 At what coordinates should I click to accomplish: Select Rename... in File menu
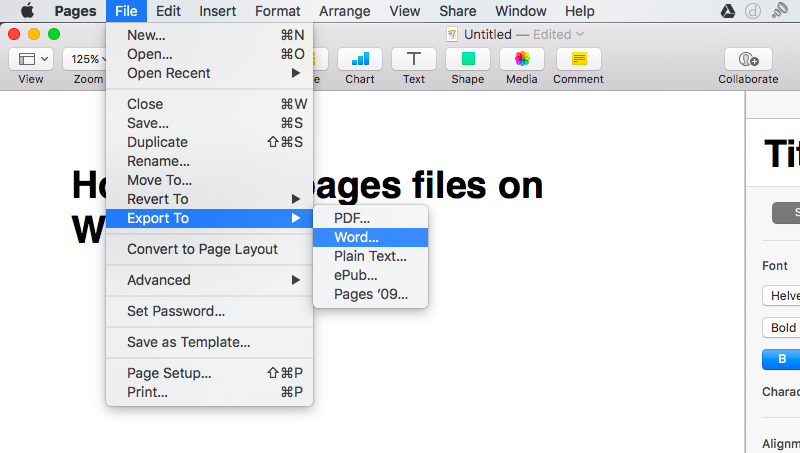(x=209, y=161)
